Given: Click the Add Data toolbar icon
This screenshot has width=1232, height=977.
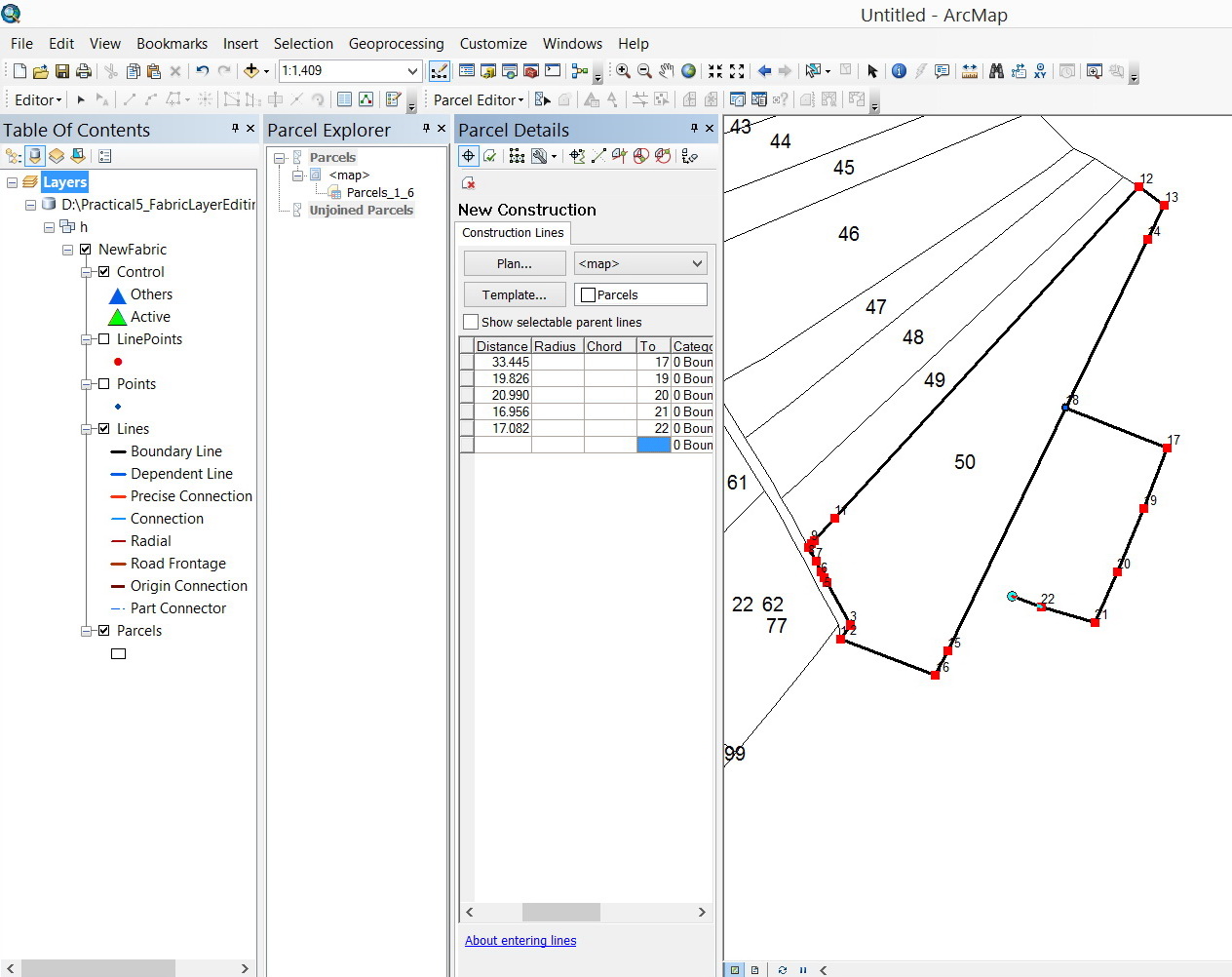Looking at the screenshot, I should pos(251,71).
